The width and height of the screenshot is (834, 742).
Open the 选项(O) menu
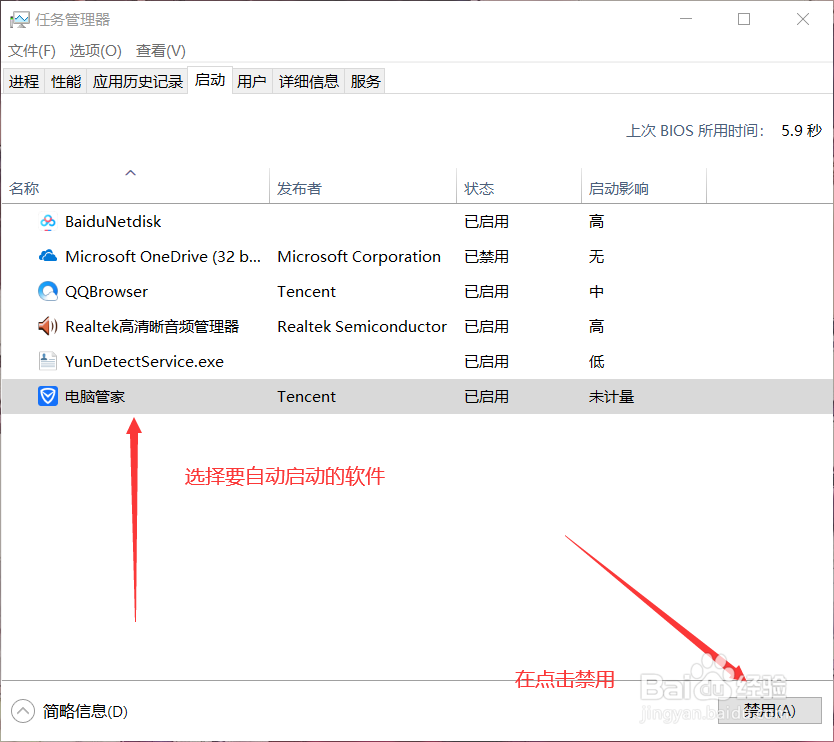96,51
